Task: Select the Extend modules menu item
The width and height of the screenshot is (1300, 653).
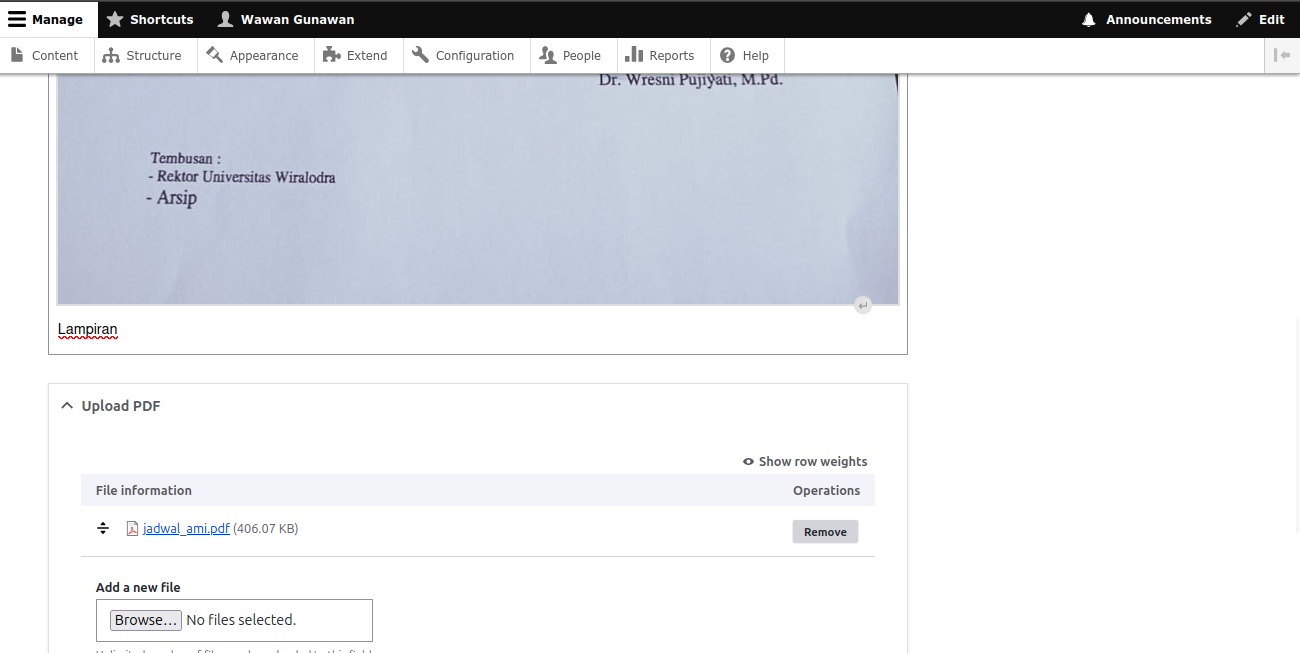Action: pos(356,55)
